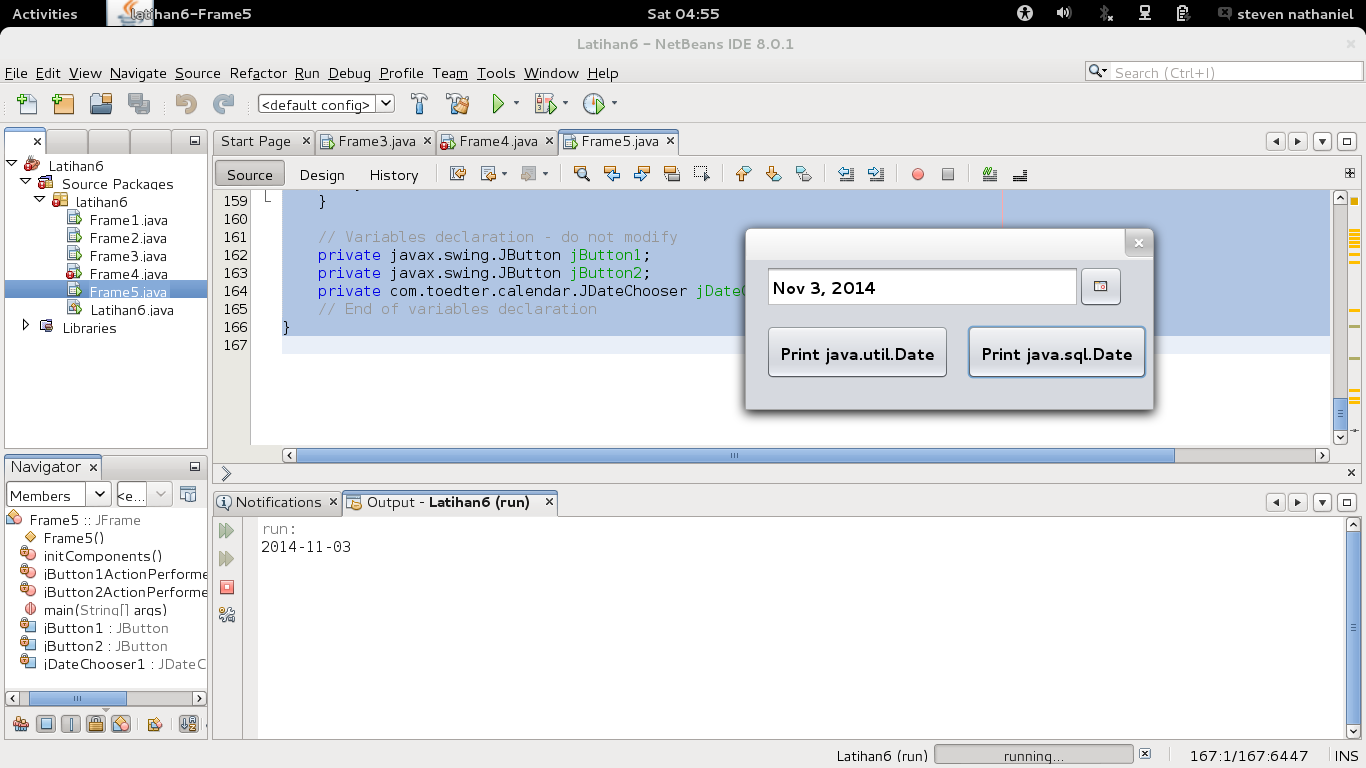The height and width of the screenshot is (768, 1366).
Task: Run the project with the green play icon
Action: 497,103
